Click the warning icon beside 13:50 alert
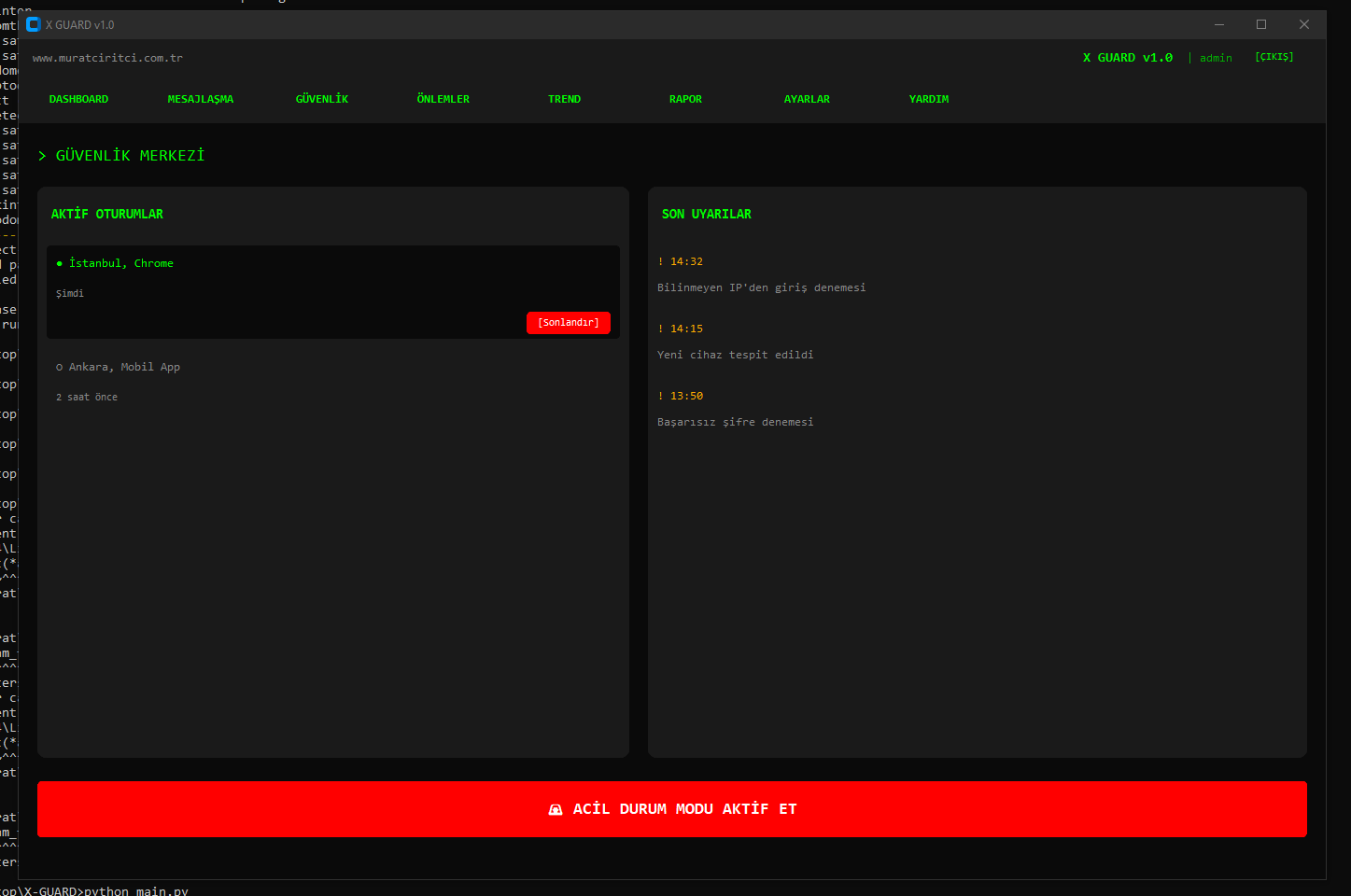This screenshot has width=1351, height=896. (x=661, y=397)
